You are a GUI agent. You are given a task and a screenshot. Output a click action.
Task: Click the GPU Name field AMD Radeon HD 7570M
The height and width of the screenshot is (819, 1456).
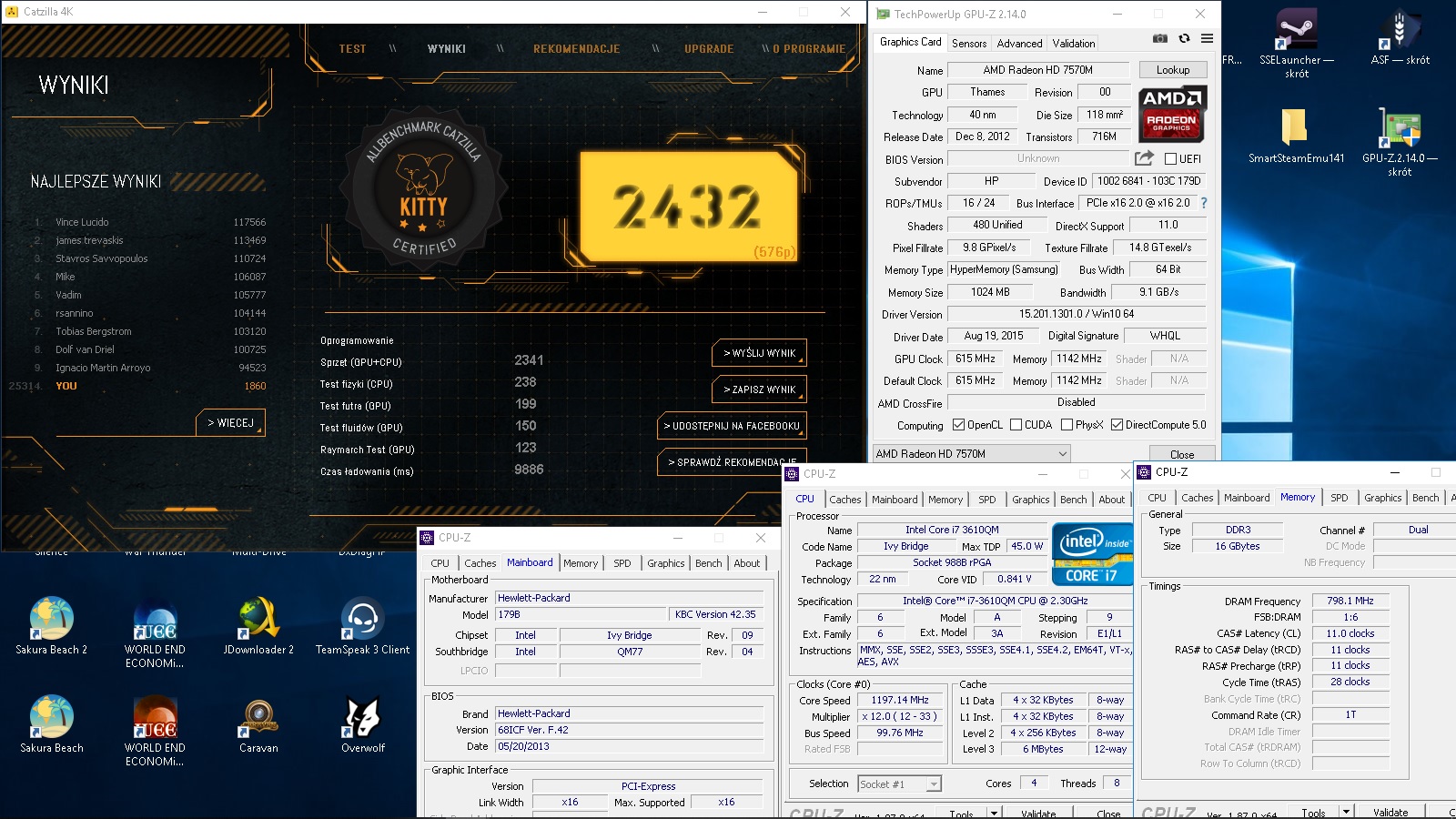click(1037, 70)
